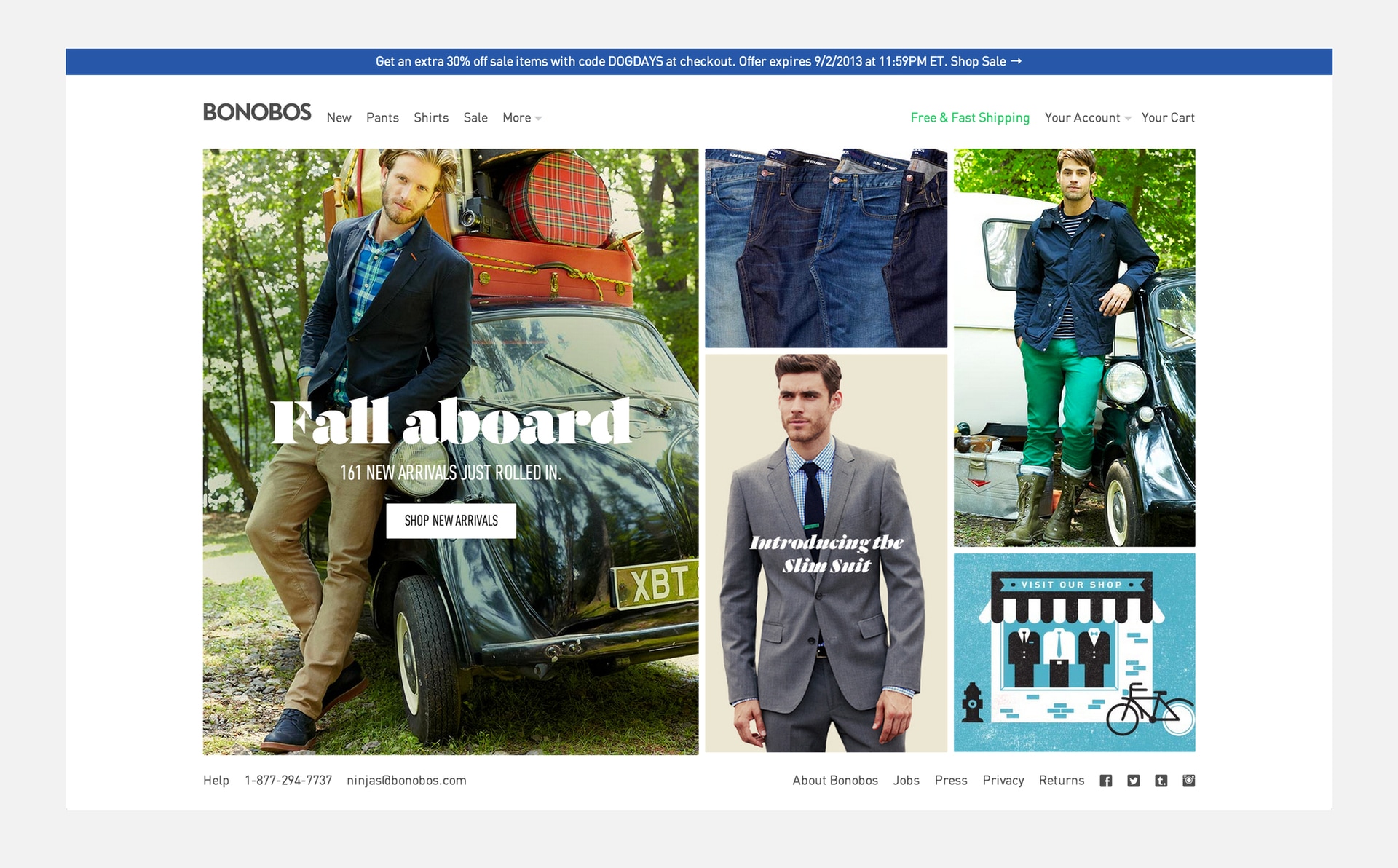This screenshot has height=868, width=1398.
Task: Go to the Shirts section
Action: [x=431, y=118]
